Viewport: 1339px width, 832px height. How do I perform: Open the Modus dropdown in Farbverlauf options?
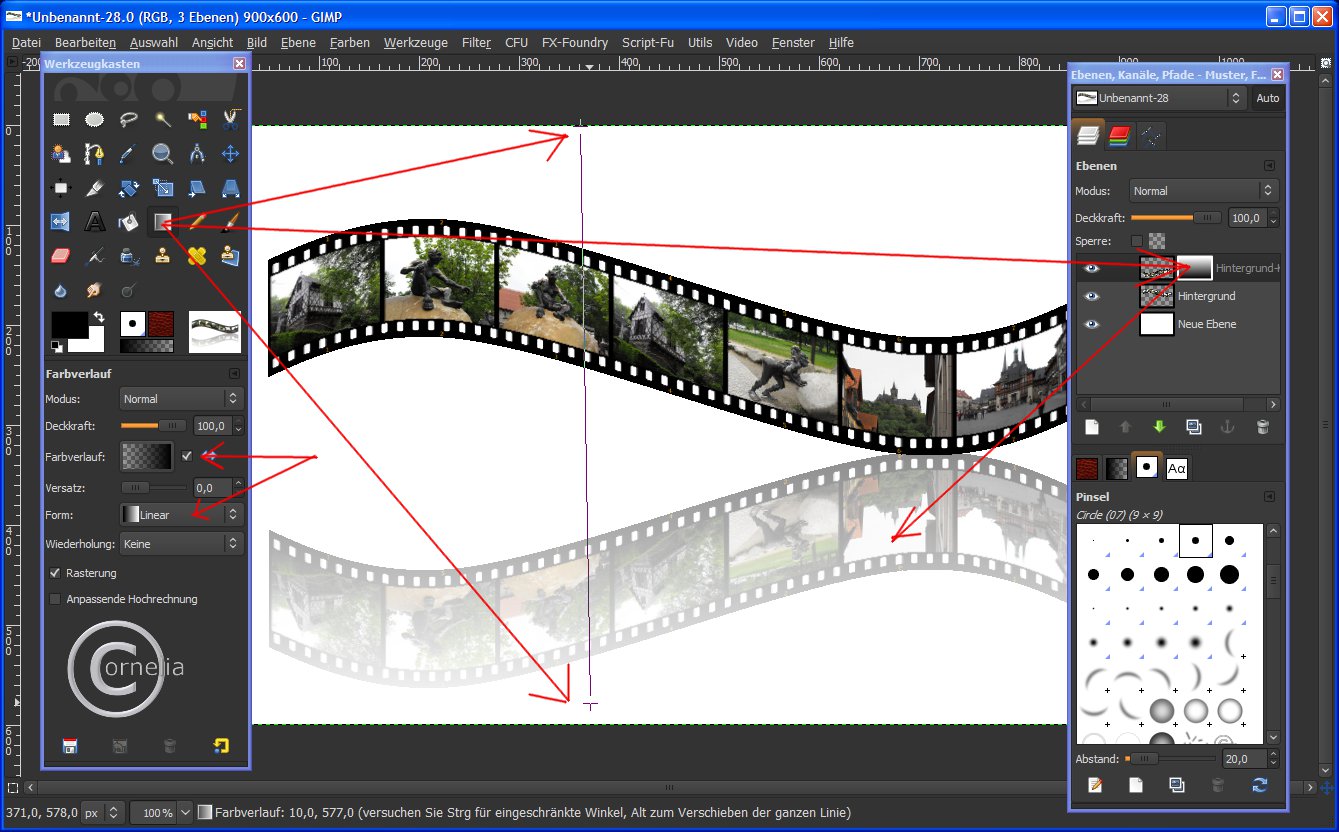click(x=181, y=398)
